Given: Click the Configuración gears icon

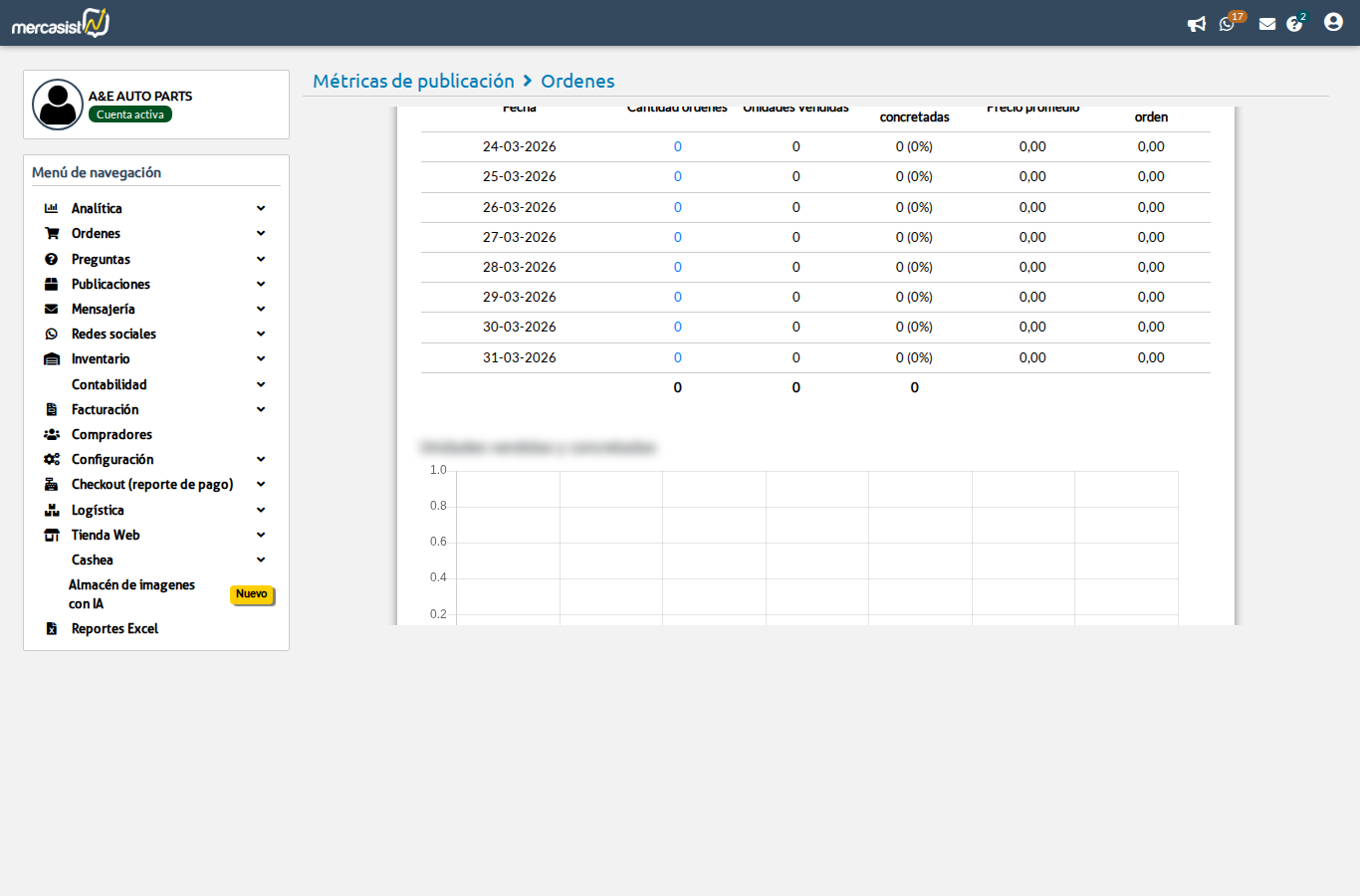Looking at the screenshot, I should 52,459.
